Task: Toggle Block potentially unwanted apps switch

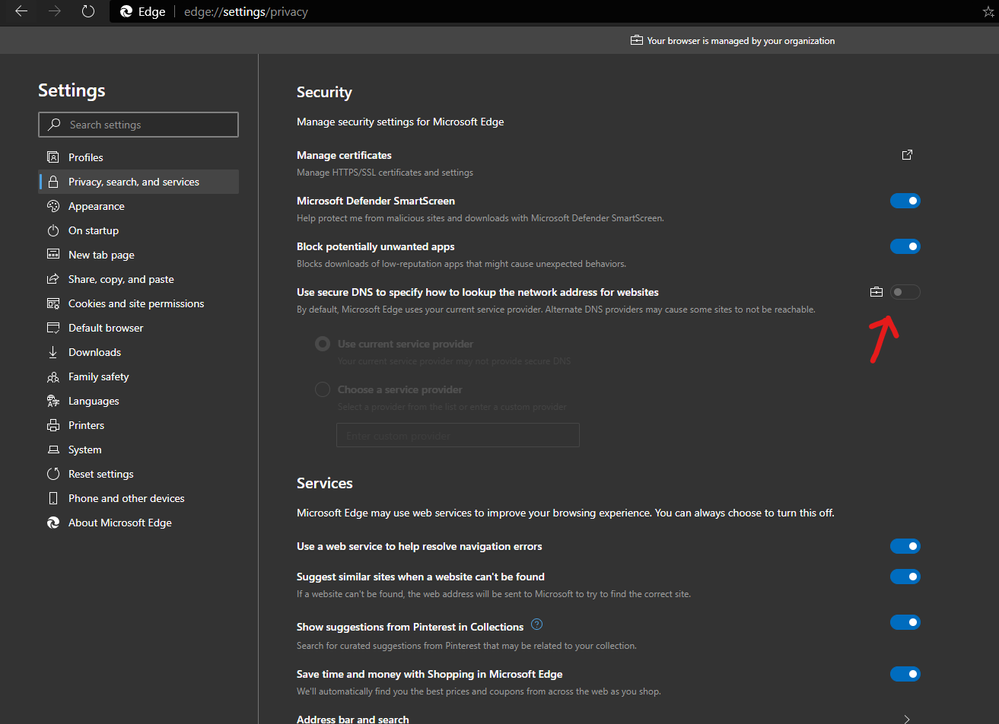Action: coord(905,247)
